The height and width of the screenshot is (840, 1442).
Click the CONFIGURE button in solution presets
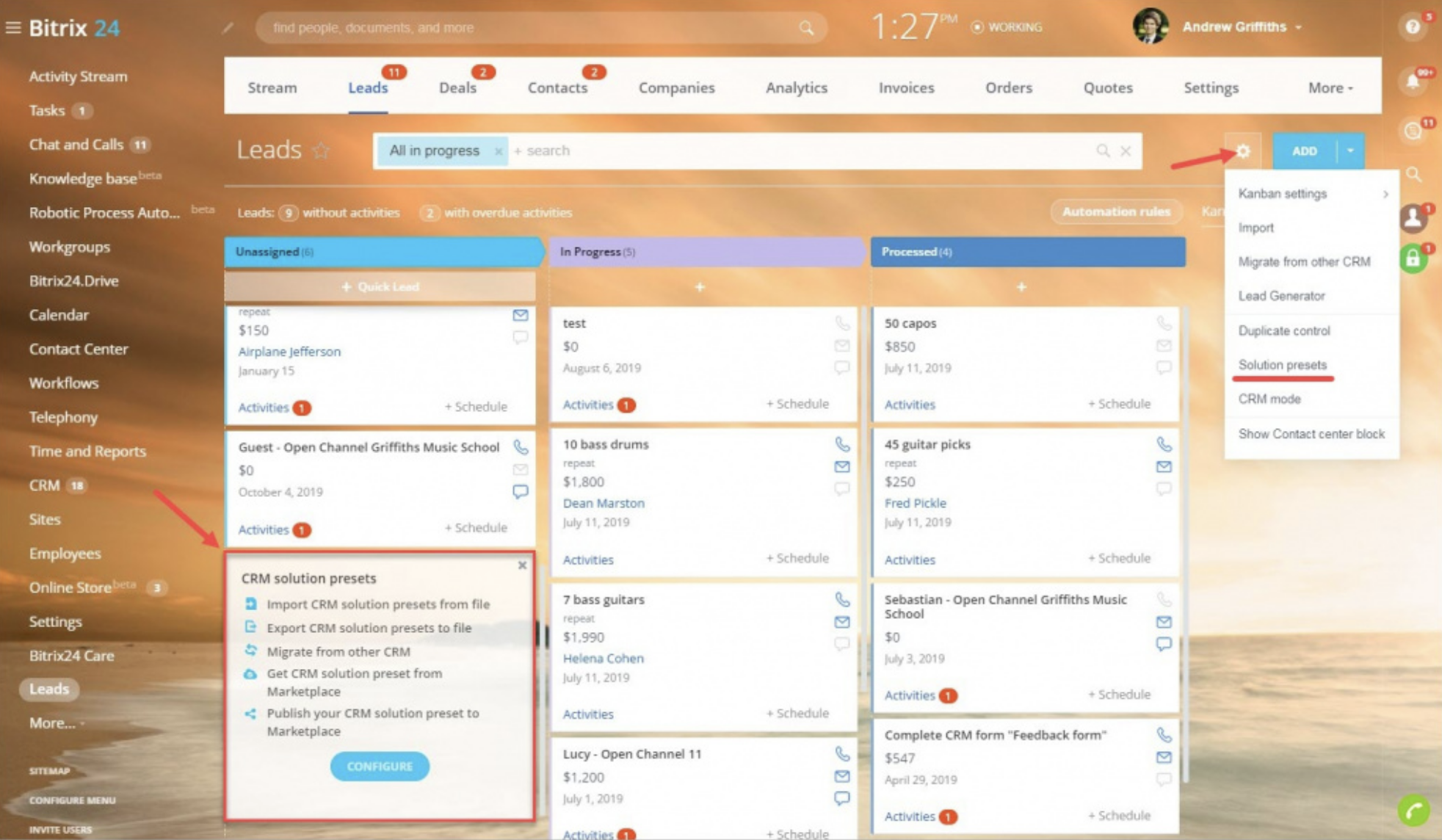coord(379,766)
